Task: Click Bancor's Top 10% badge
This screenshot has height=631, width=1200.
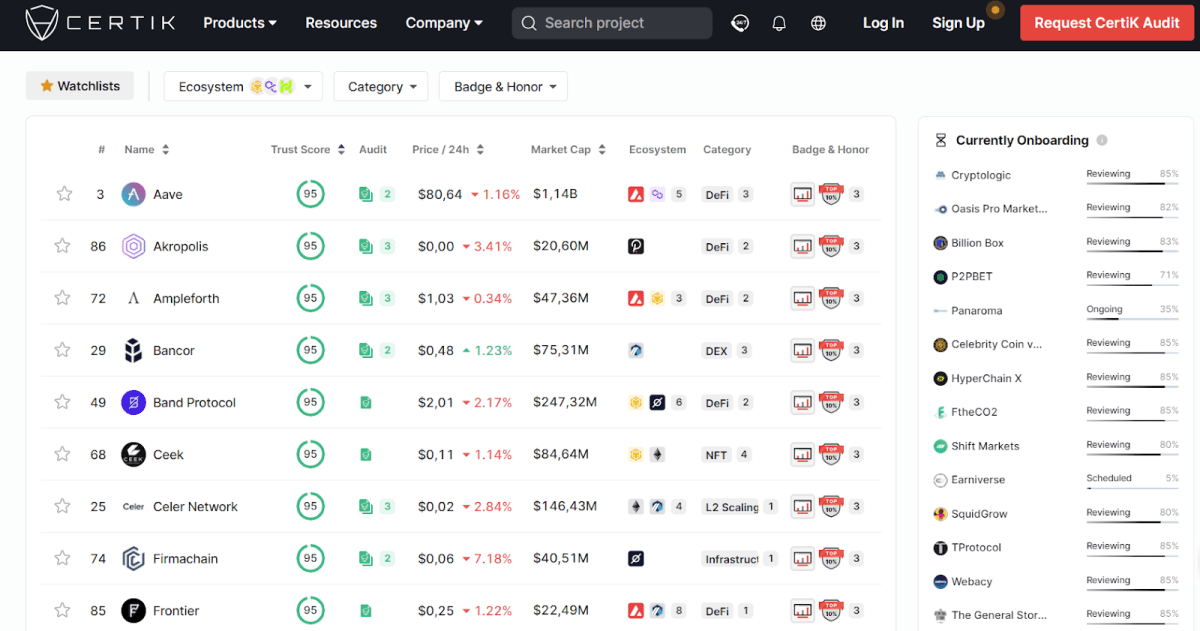Action: point(830,350)
